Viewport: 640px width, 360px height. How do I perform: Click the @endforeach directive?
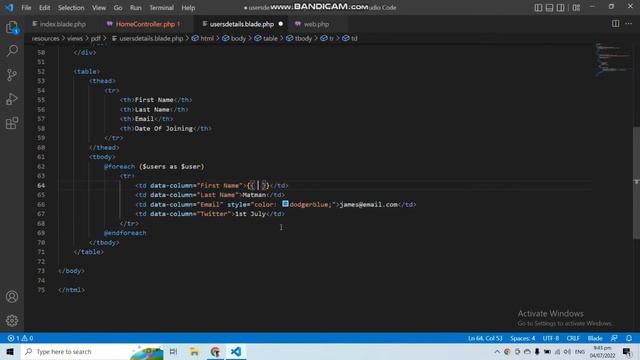pyautogui.click(x=125, y=233)
